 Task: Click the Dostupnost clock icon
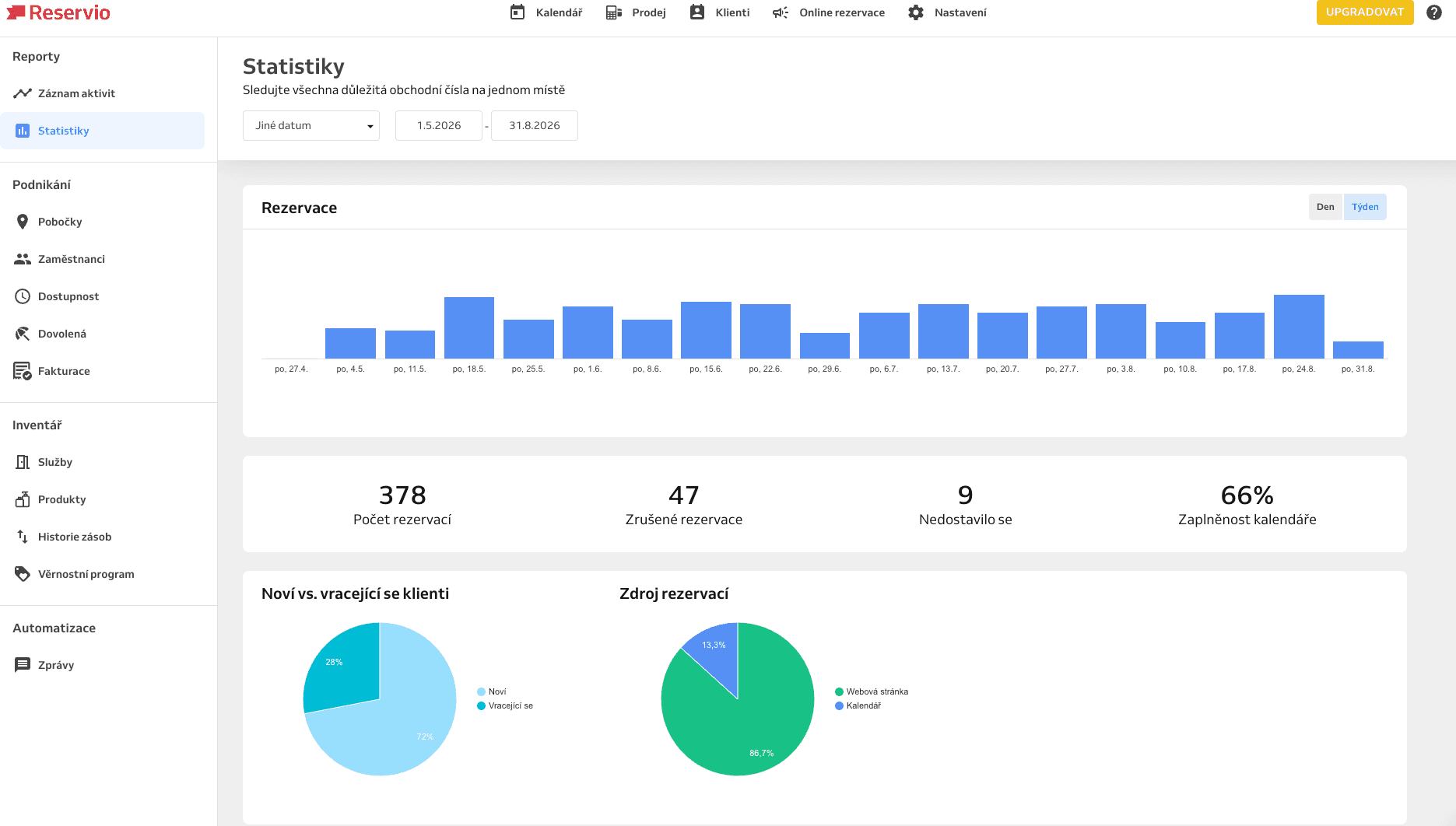point(23,296)
